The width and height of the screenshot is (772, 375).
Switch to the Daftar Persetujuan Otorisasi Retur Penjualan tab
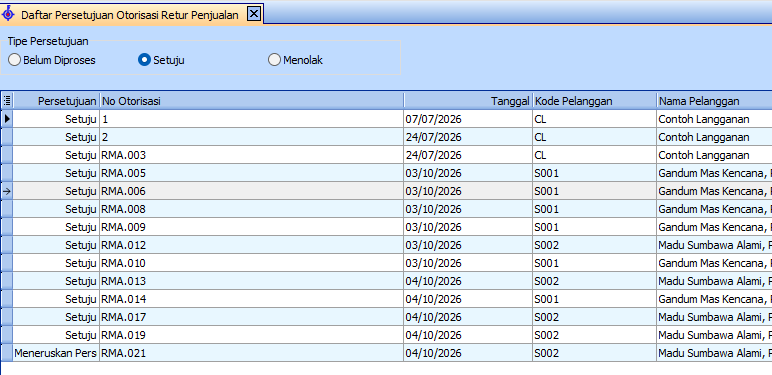point(130,15)
